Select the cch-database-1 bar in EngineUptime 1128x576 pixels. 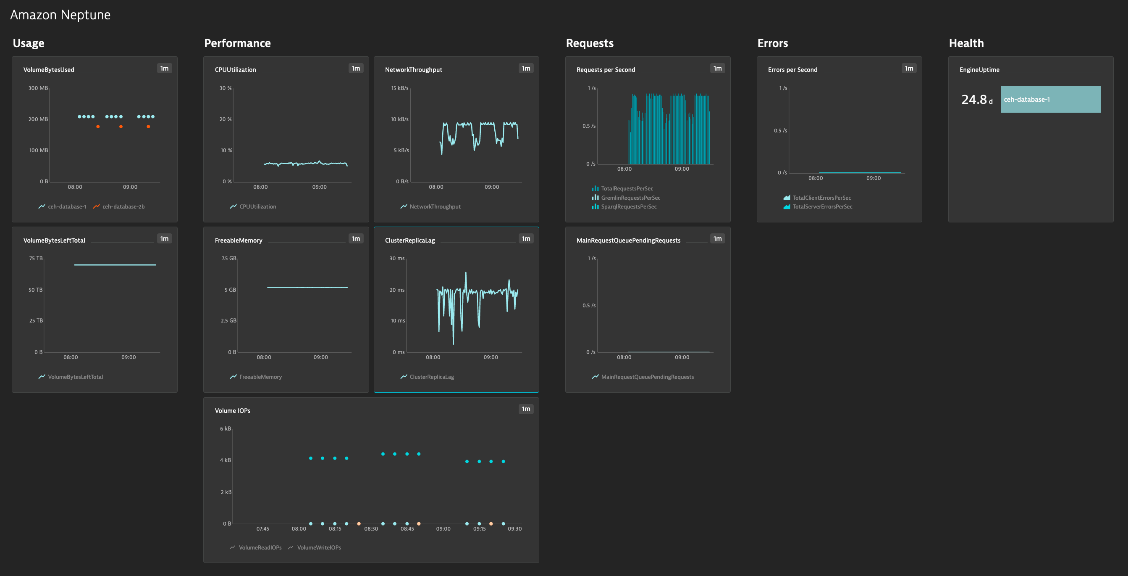[1051, 99]
